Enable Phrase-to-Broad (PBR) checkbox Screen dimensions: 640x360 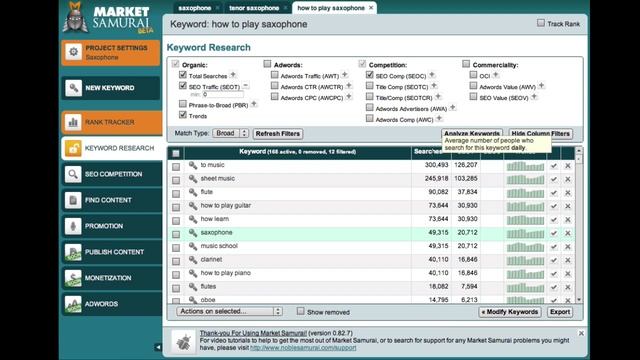183,104
